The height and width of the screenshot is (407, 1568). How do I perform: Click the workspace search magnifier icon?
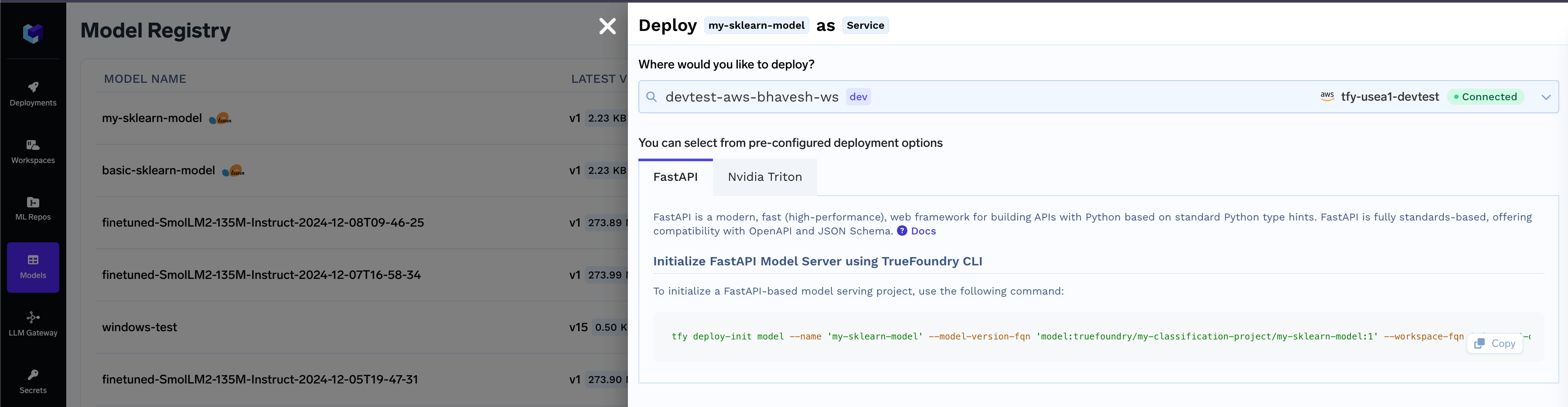651,97
